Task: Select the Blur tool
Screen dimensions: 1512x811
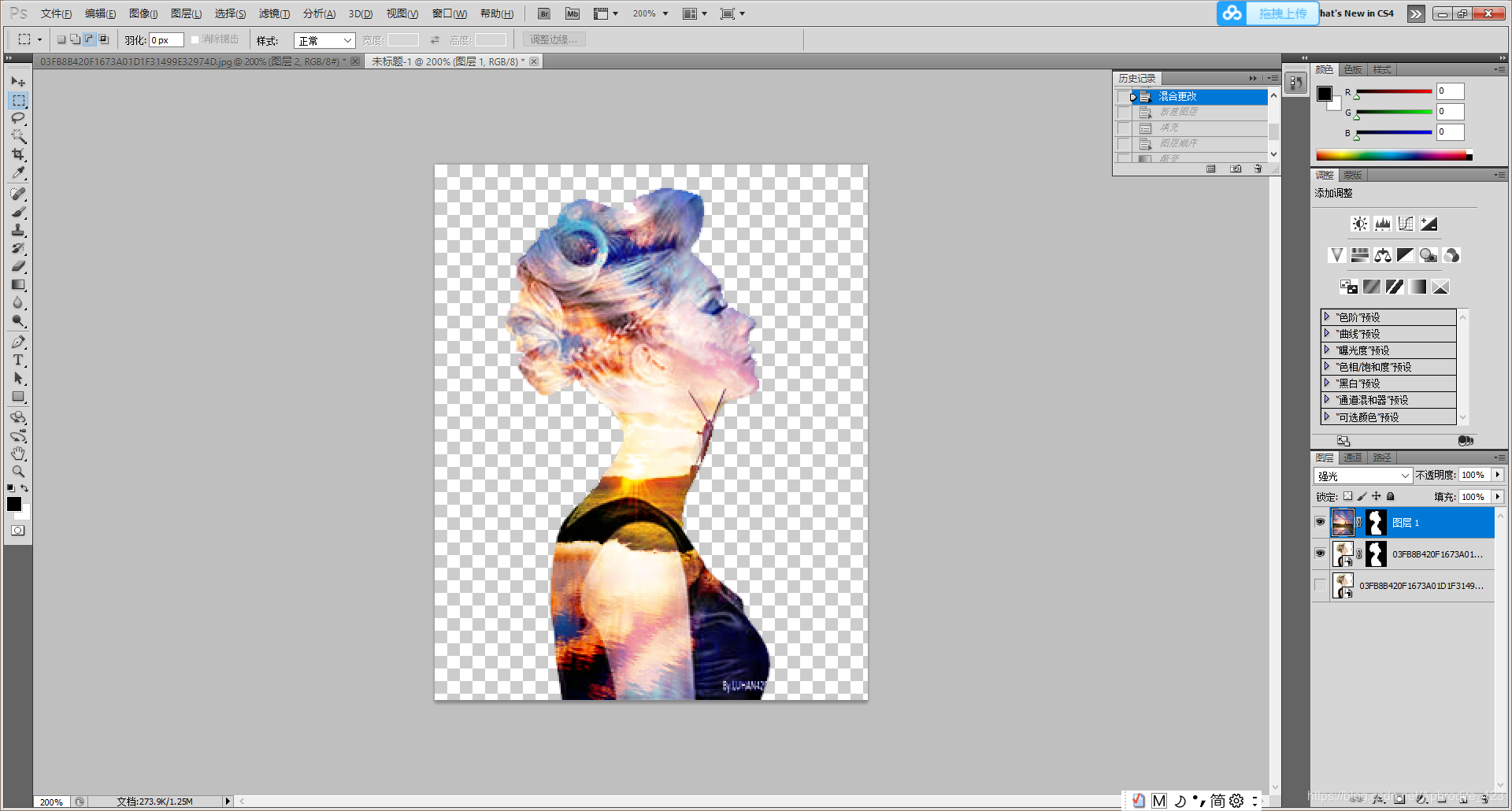Action: (x=18, y=302)
